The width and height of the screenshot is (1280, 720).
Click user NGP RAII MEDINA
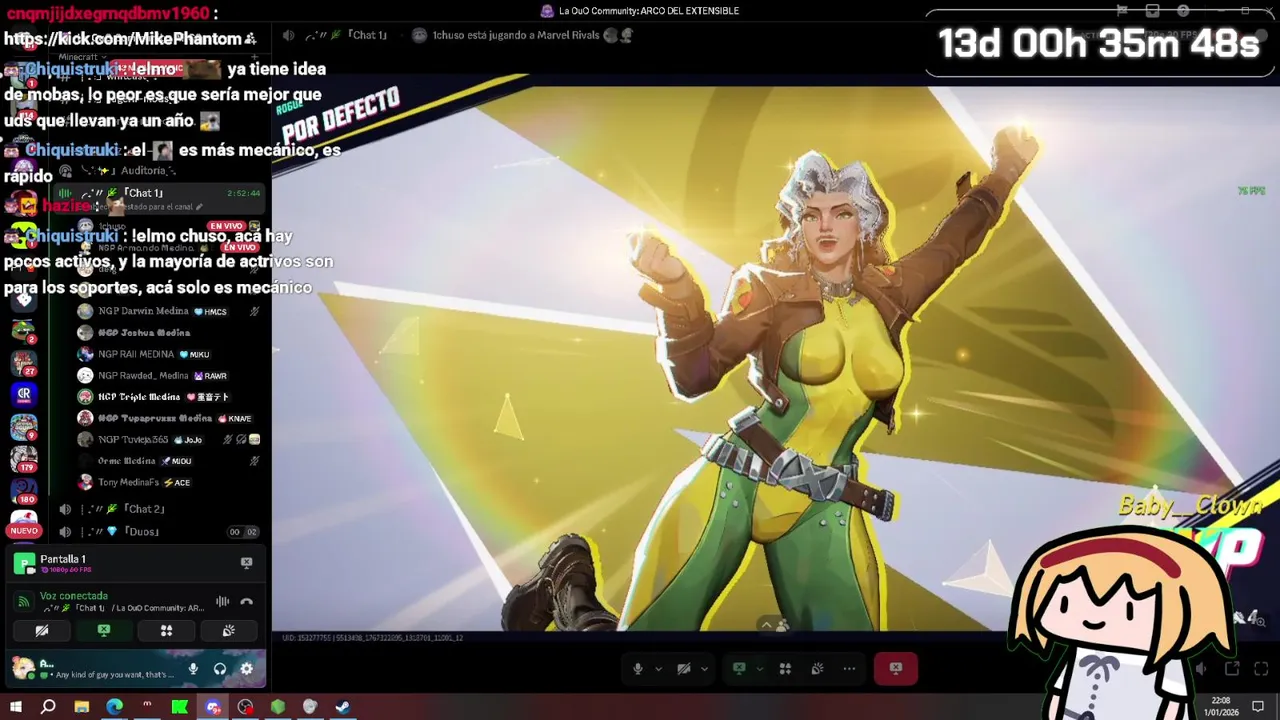click(168, 354)
